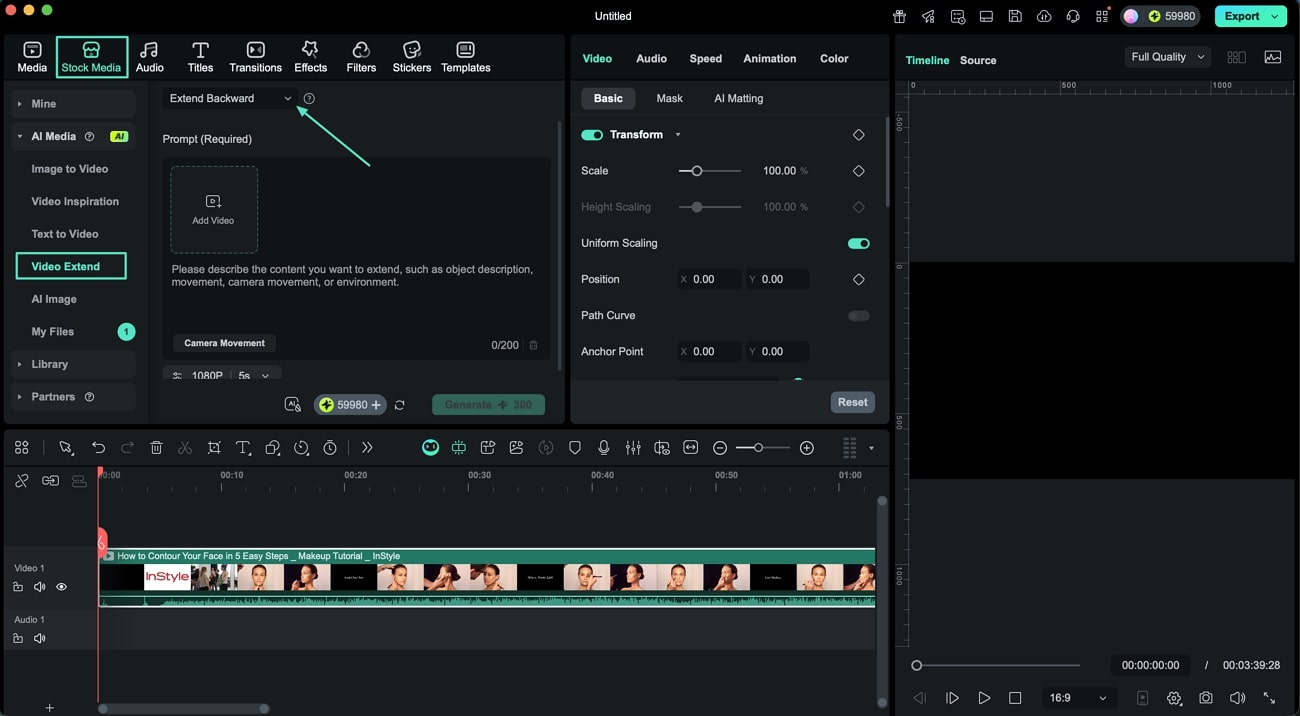
Task: Click the undo arrow in timeline toolbar
Action: pyautogui.click(x=98, y=448)
